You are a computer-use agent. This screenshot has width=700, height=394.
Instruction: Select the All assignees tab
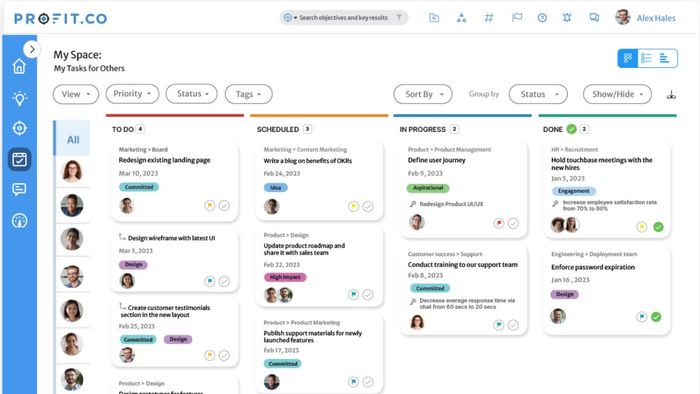[72, 139]
